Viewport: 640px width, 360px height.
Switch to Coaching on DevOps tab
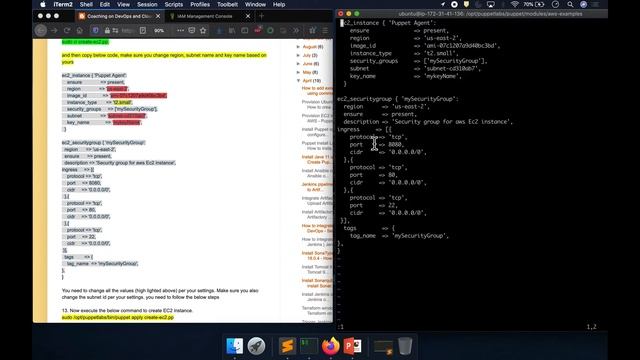coord(119,16)
